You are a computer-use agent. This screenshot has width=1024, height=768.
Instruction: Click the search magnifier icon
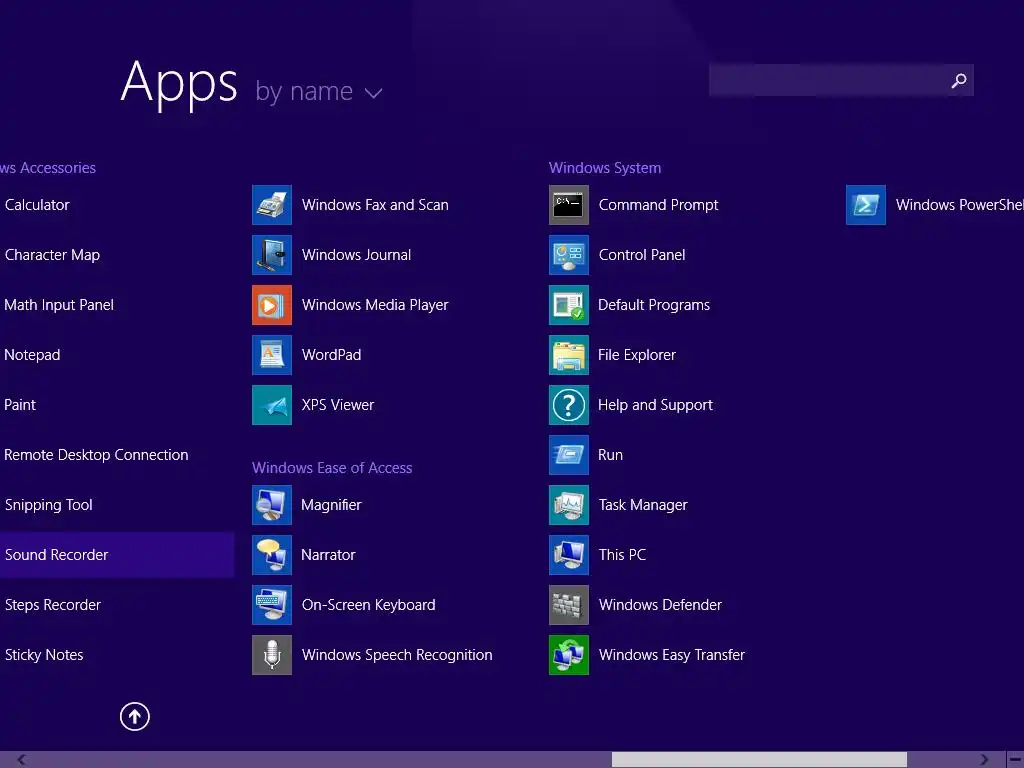click(959, 80)
